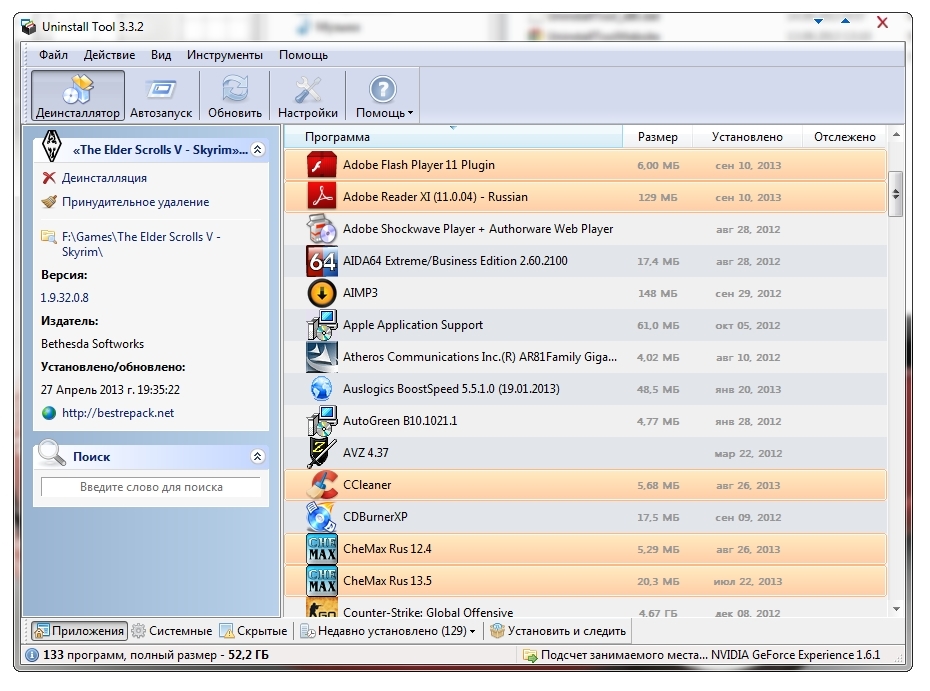
Task: Sort by the Установлено column header
Action: [x=747, y=137]
